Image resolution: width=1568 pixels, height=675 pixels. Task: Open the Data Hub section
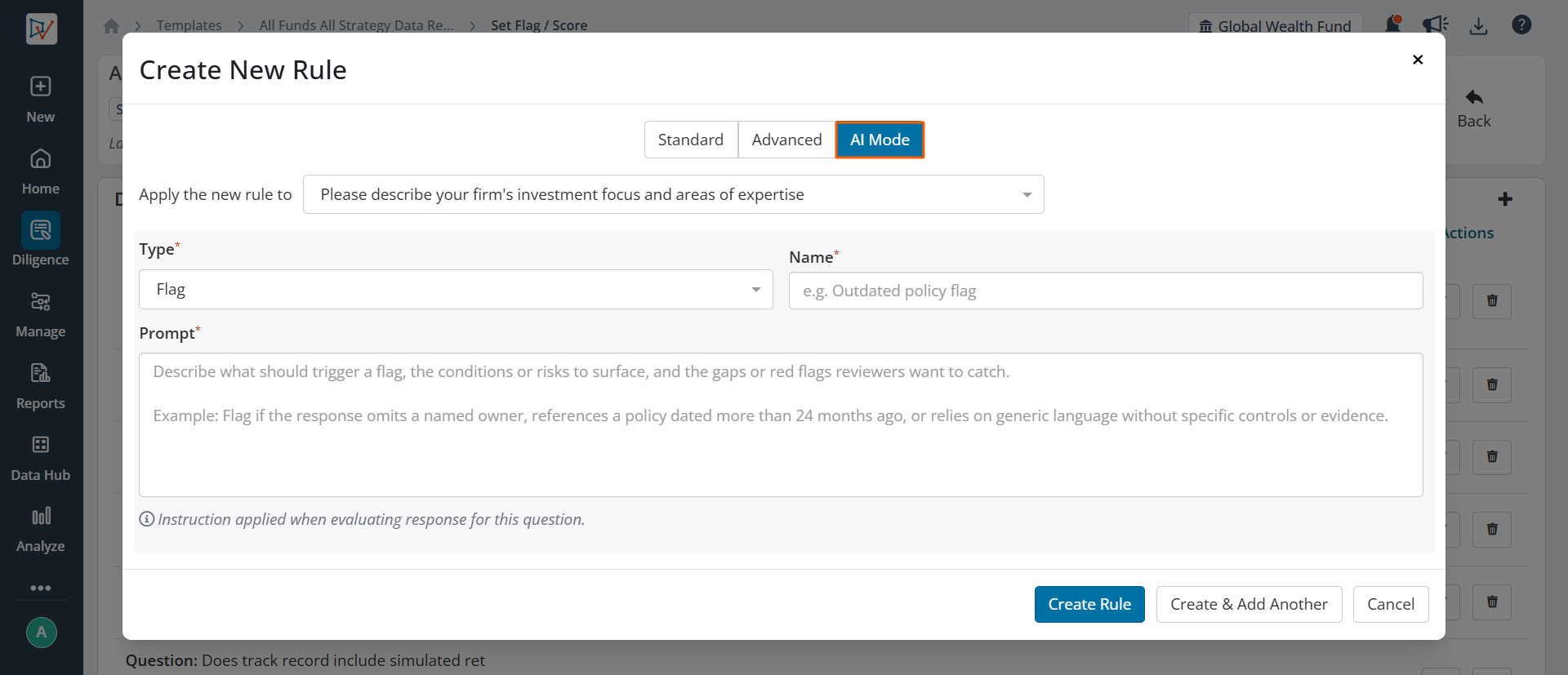click(x=41, y=459)
